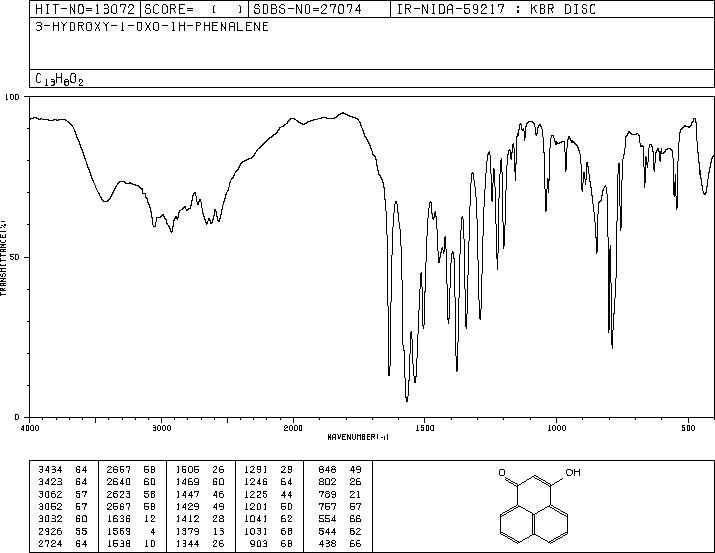Click the 1569 peak entry in the table

(x=131, y=531)
